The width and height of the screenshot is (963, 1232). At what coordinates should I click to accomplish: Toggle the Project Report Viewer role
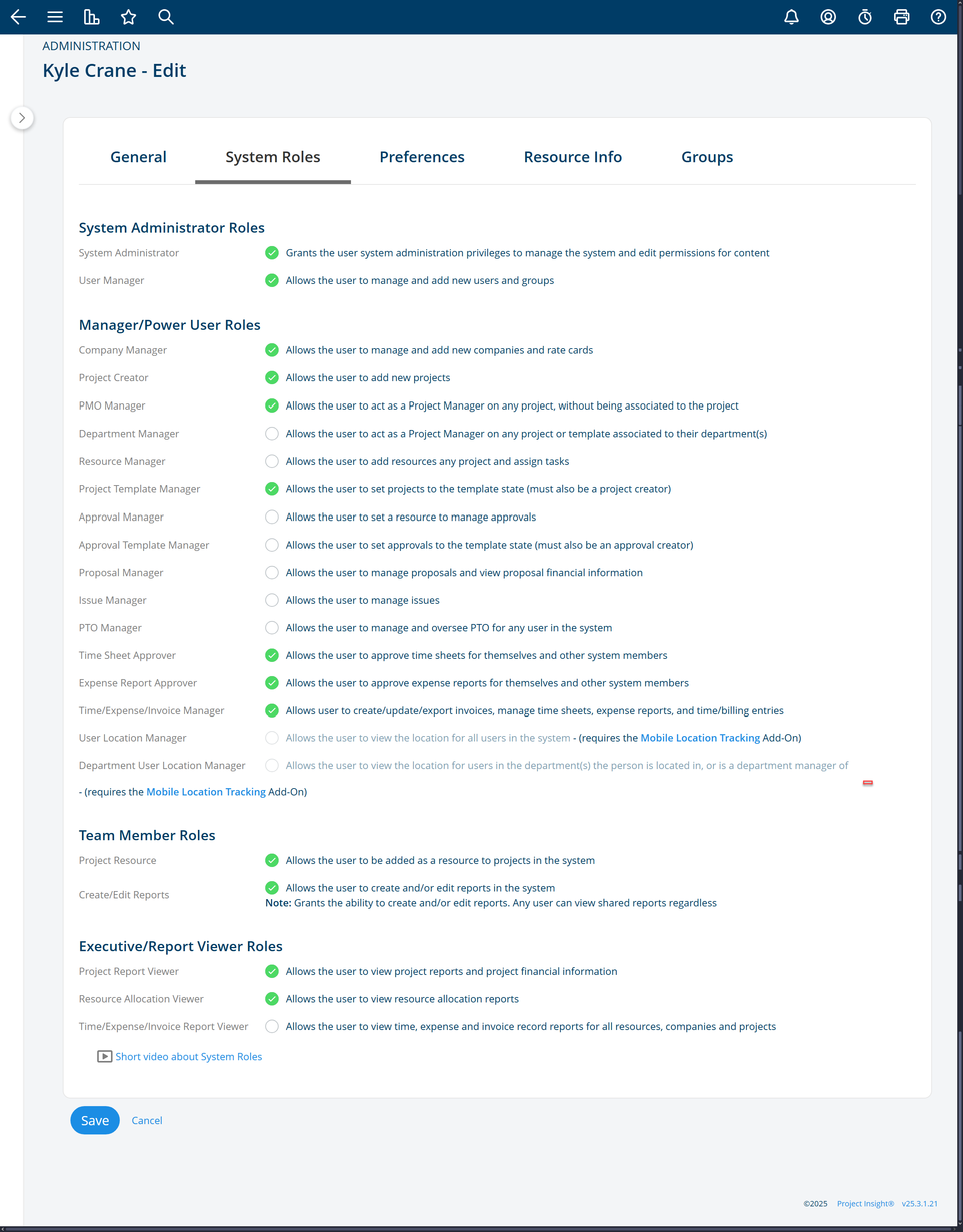tap(272, 971)
